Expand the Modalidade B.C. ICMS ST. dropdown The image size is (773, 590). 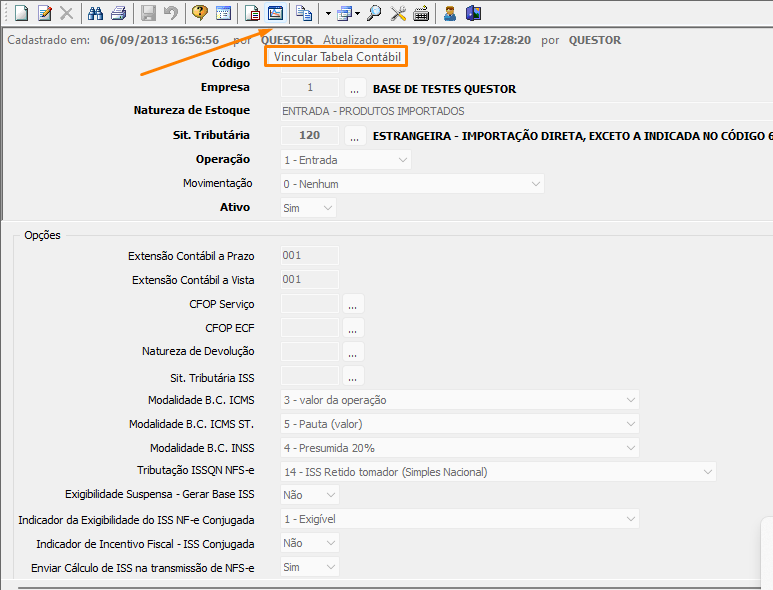point(631,424)
